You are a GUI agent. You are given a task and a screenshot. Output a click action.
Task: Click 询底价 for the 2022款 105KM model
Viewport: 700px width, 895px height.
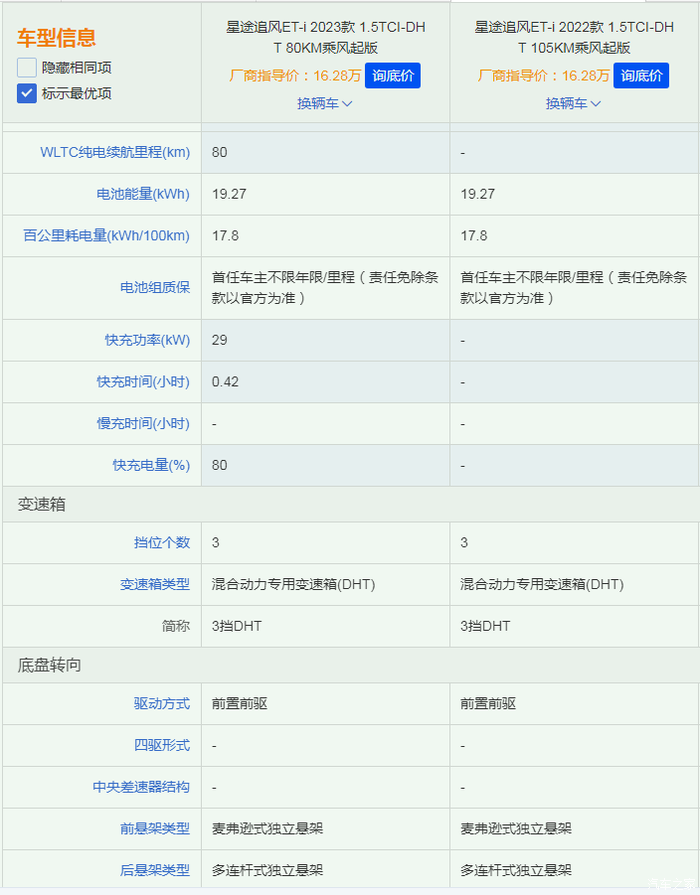(641, 75)
